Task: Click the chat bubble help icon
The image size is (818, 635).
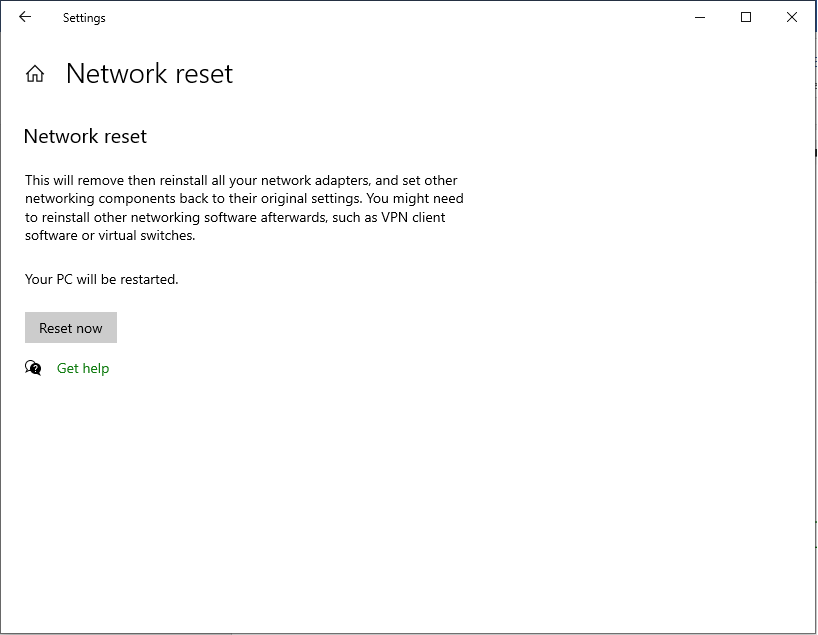Action: click(x=34, y=368)
